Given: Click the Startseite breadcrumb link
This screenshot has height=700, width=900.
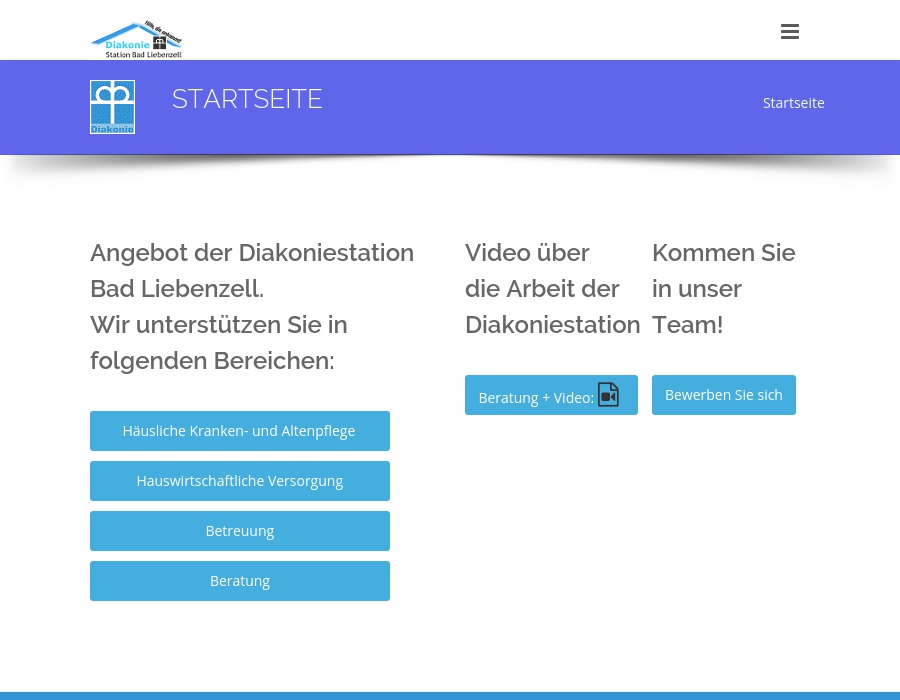Looking at the screenshot, I should [x=793, y=102].
